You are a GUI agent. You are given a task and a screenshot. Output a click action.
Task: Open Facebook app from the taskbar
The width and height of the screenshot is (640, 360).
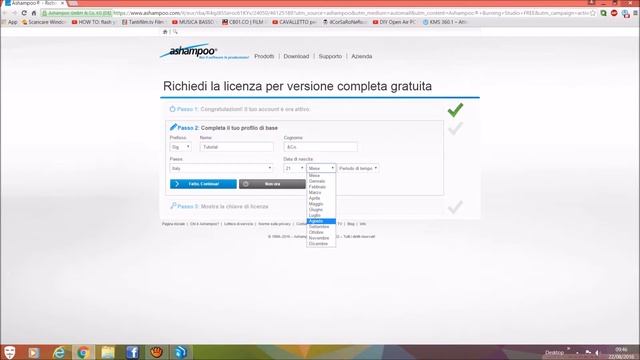click(132, 352)
